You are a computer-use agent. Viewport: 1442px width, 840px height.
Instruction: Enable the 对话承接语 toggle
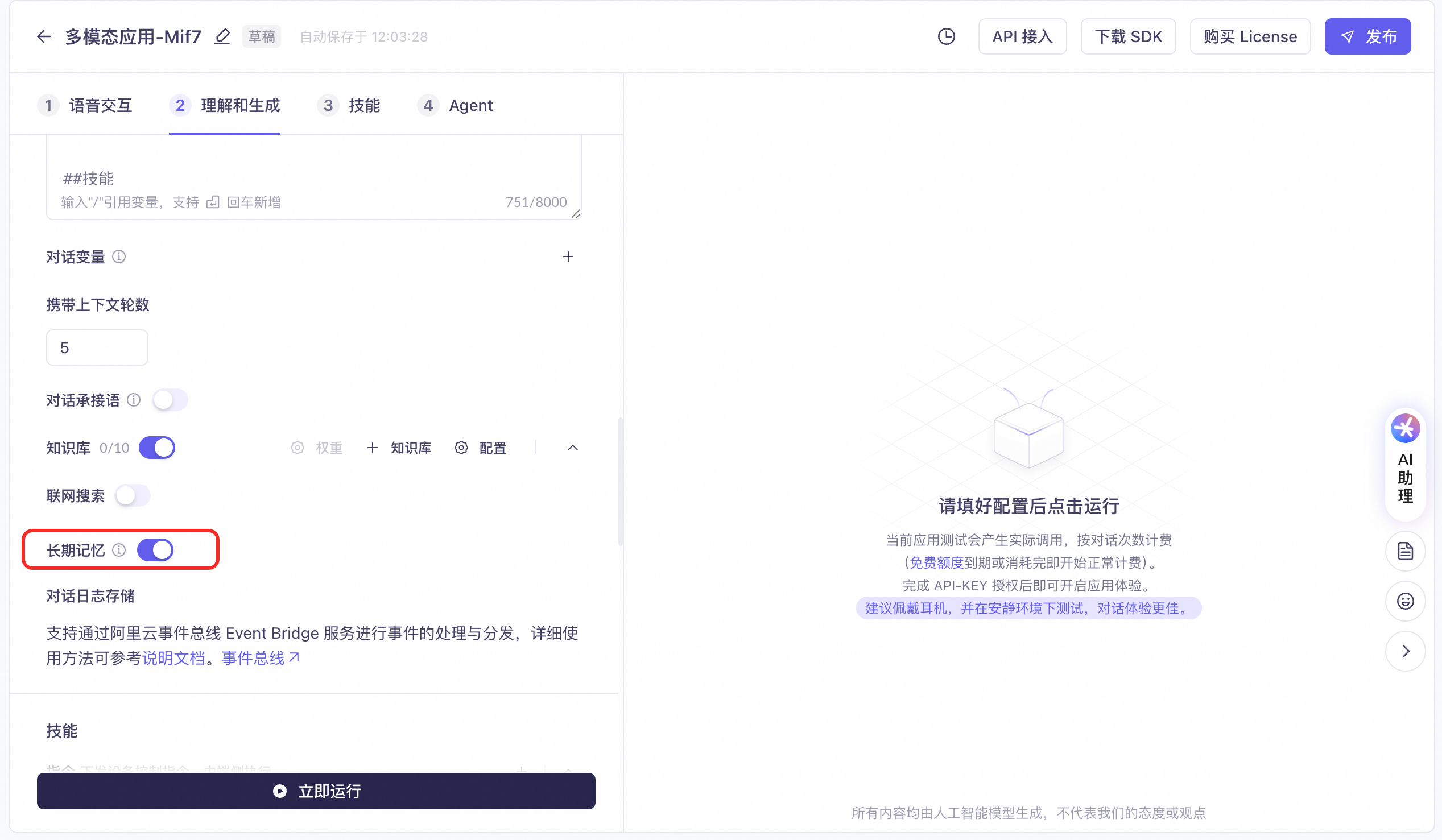170,399
